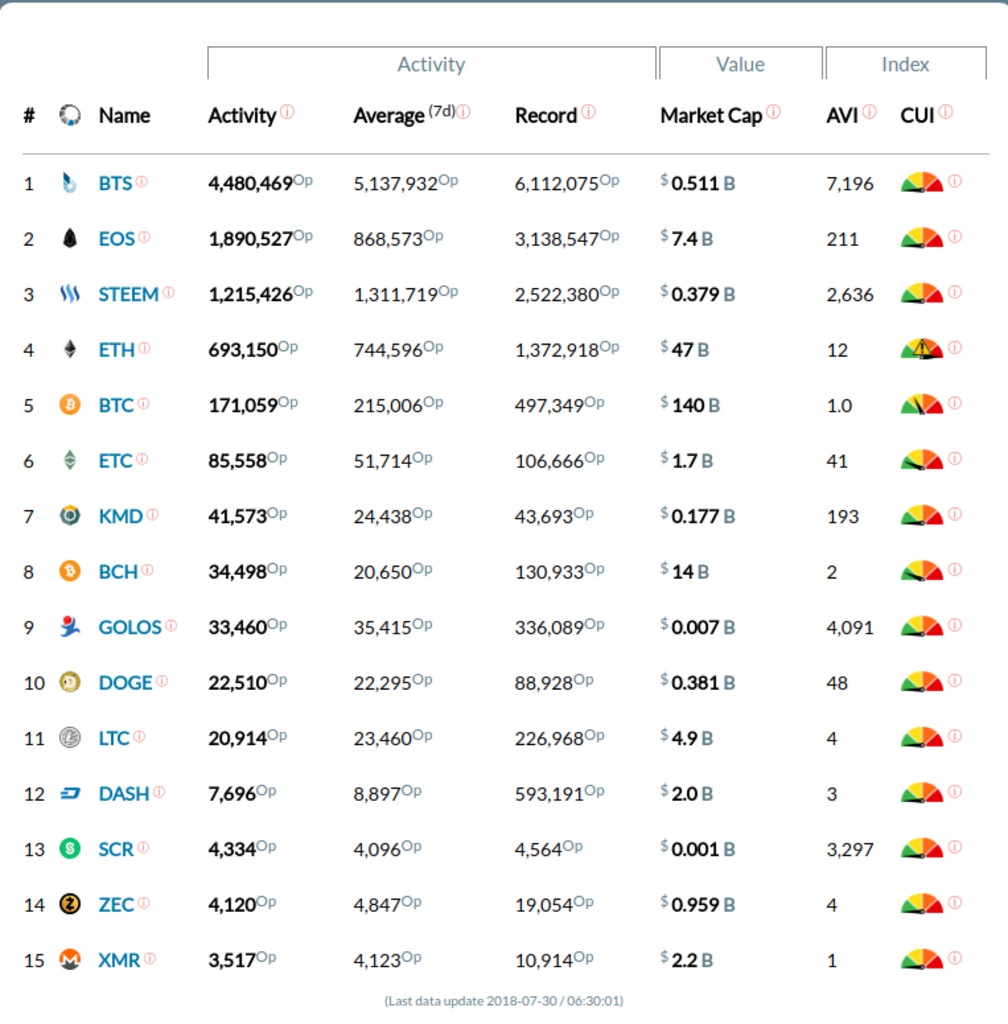
Task: Click the KMD coin logo icon
Action: pos(70,516)
